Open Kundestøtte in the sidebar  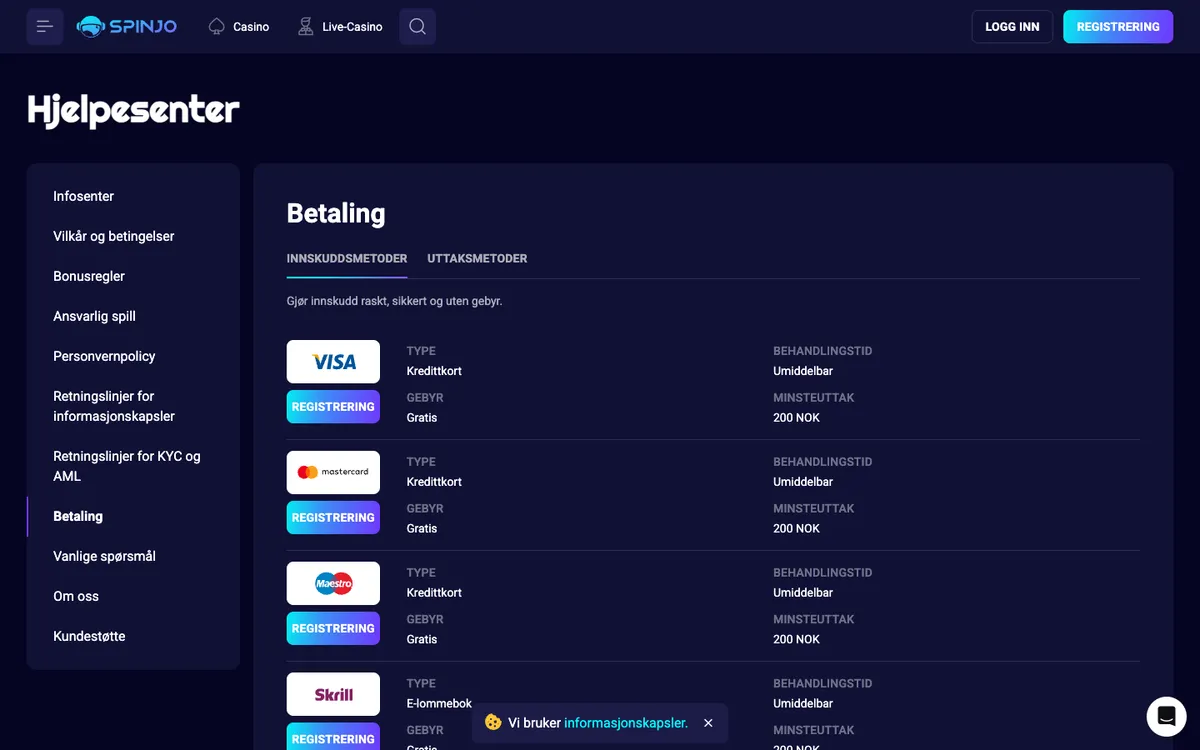point(89,636)
